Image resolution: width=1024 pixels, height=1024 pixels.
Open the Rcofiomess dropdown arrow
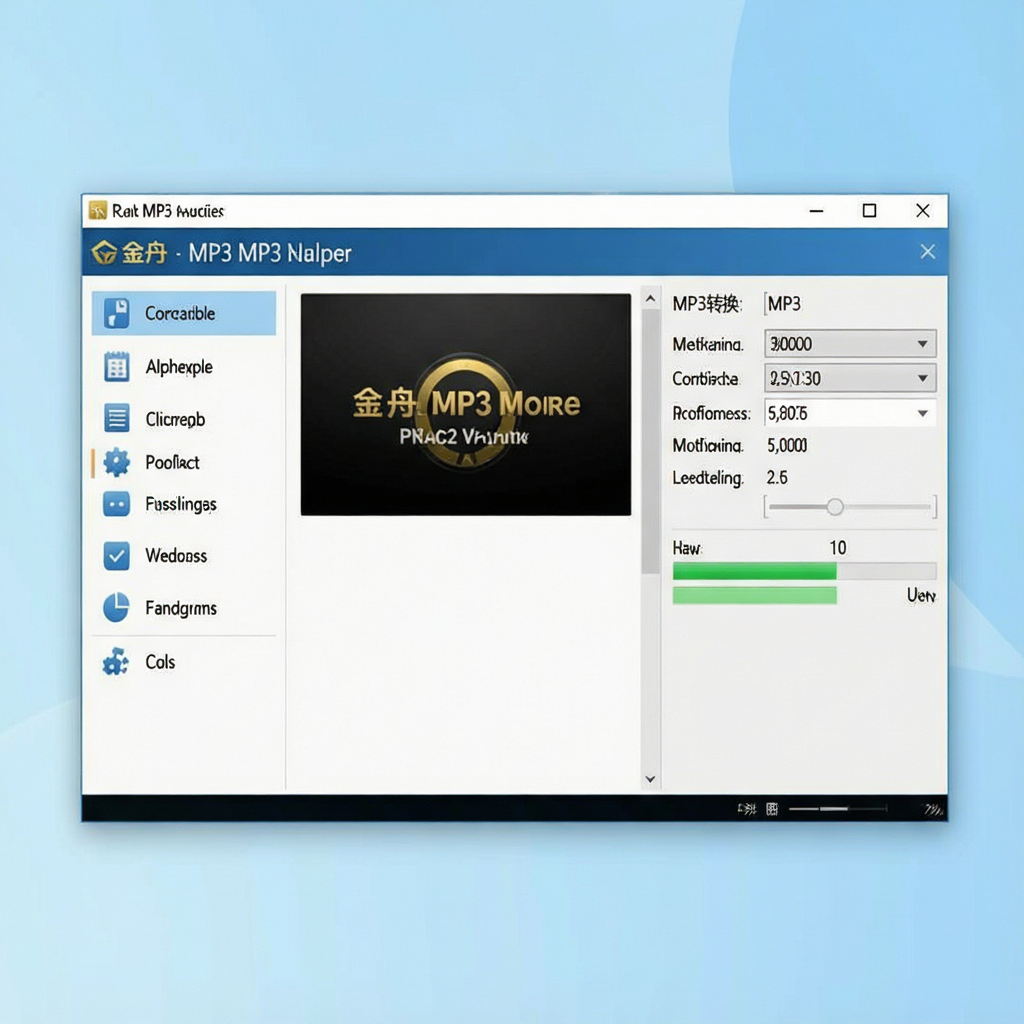click(923, 413)
